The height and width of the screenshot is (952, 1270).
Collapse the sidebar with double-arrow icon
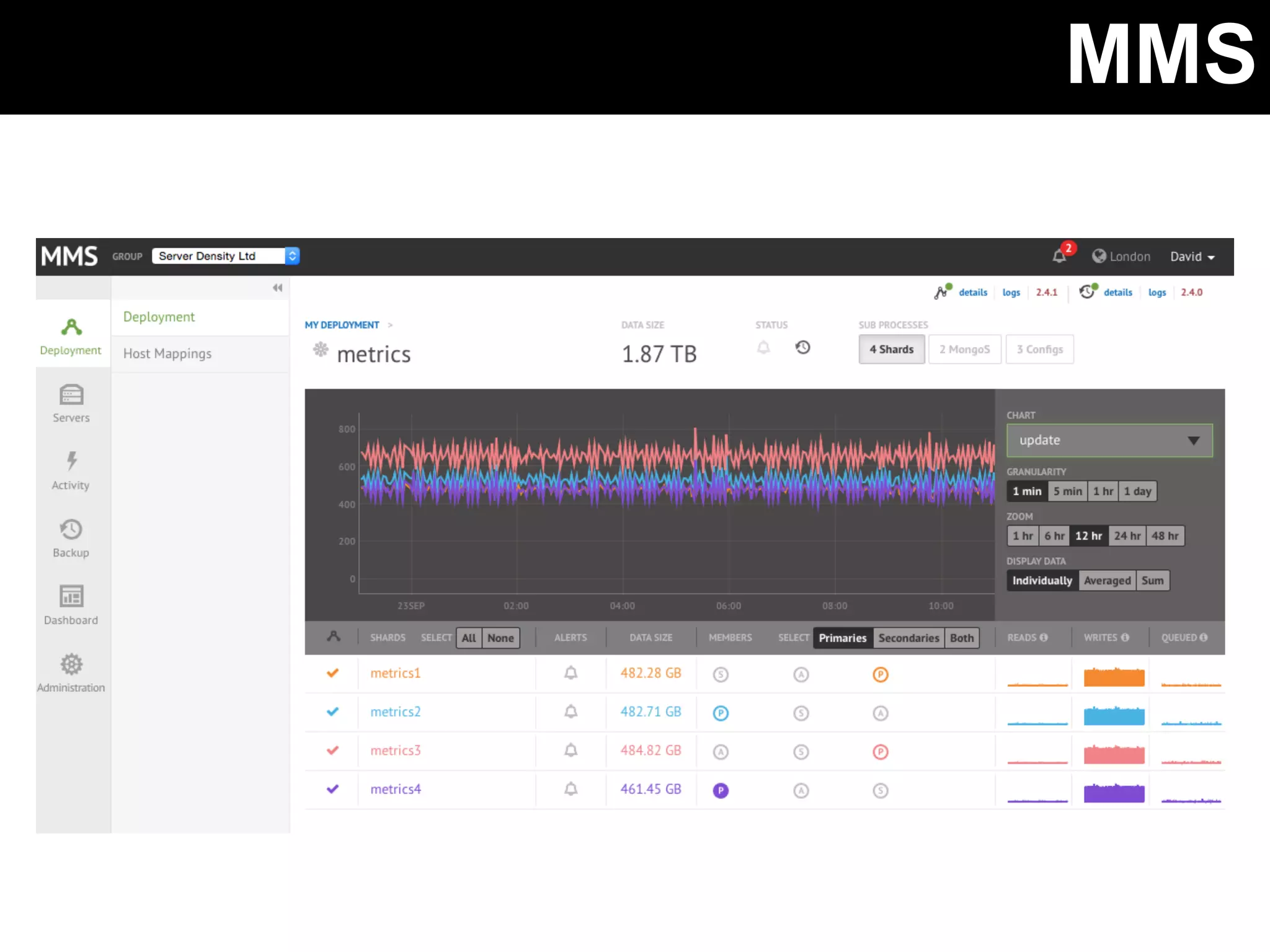pyautogui.click(x=277, y=288)
